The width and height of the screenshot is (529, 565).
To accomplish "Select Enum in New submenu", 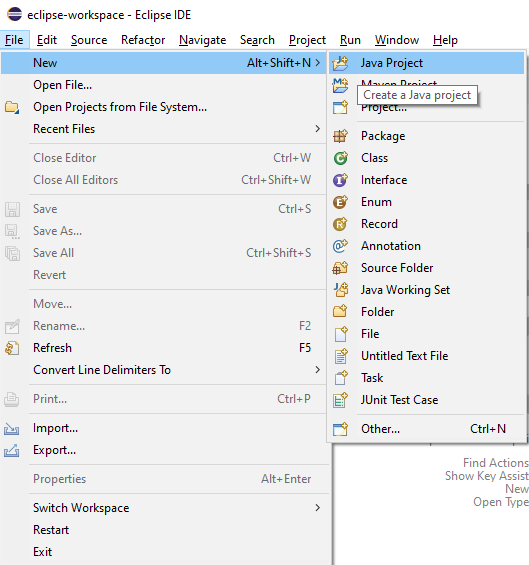I will (x=427, y=202).
